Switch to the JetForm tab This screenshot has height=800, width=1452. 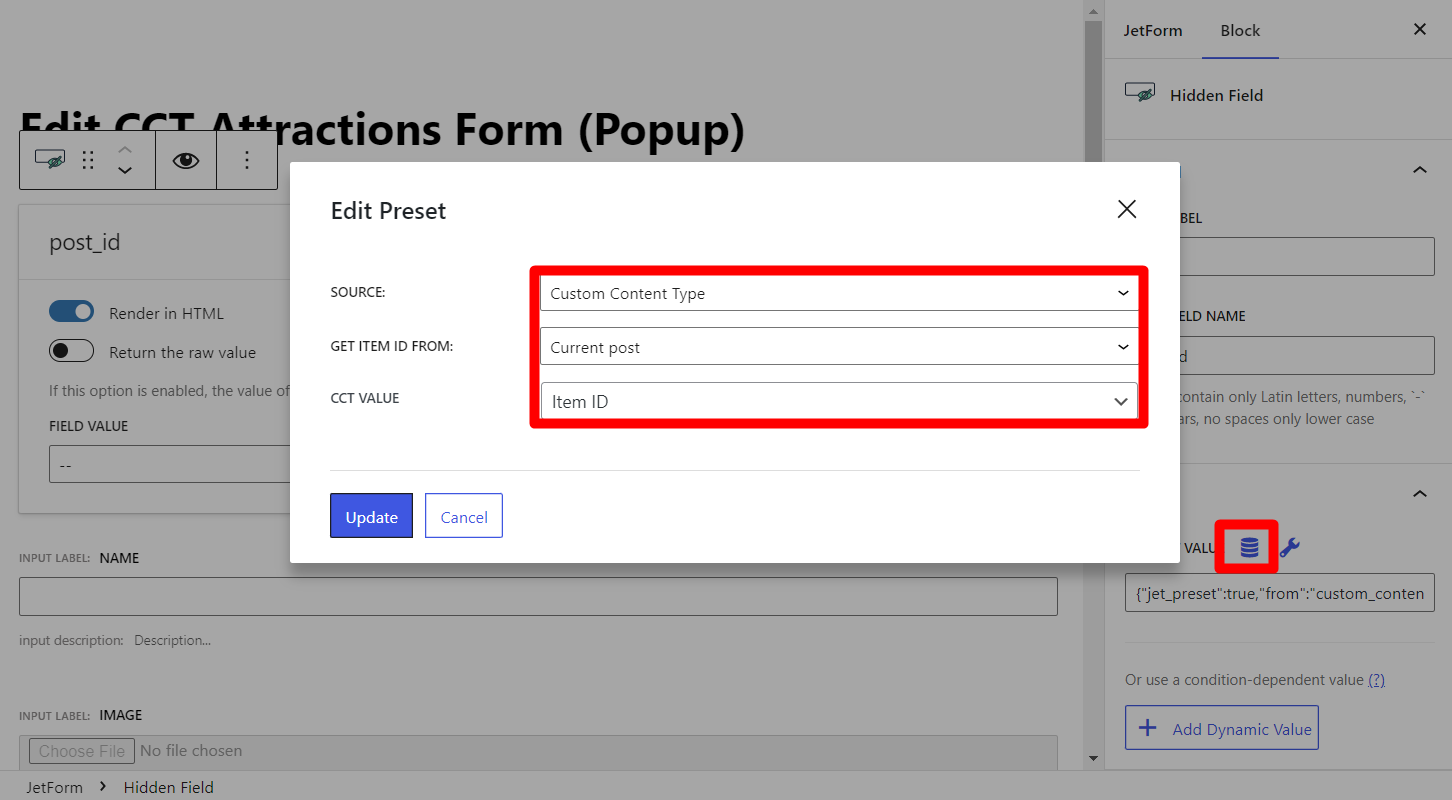tap(1152, 30)
